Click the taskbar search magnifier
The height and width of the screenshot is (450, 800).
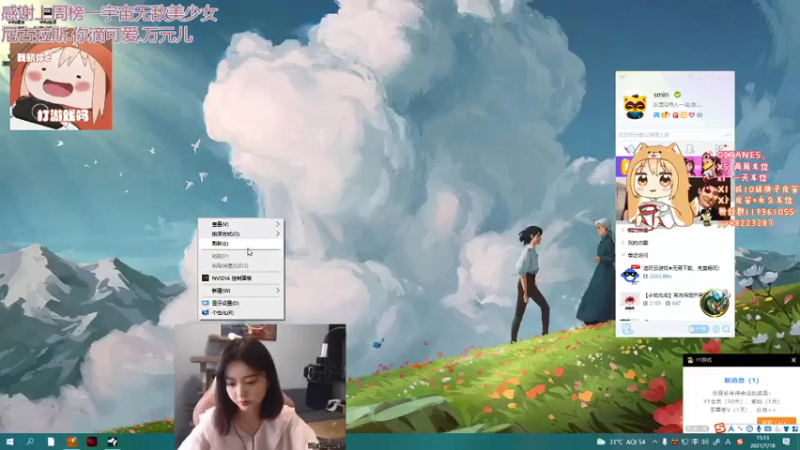coord(30,441)
